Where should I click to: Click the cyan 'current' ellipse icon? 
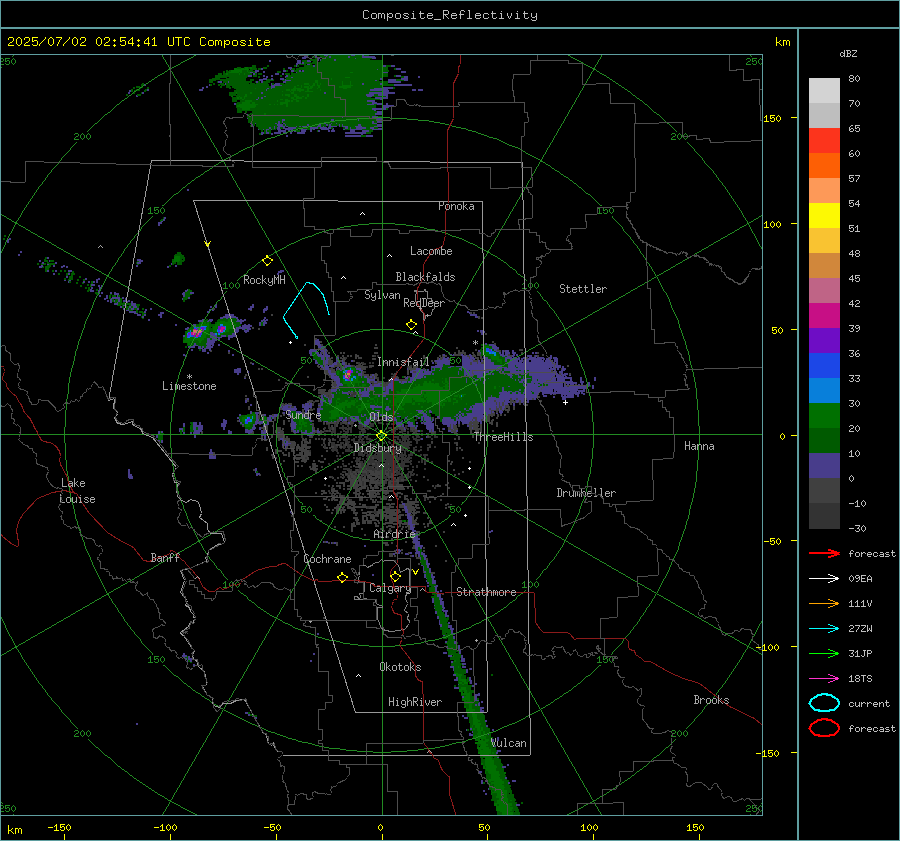click(824, 703)
